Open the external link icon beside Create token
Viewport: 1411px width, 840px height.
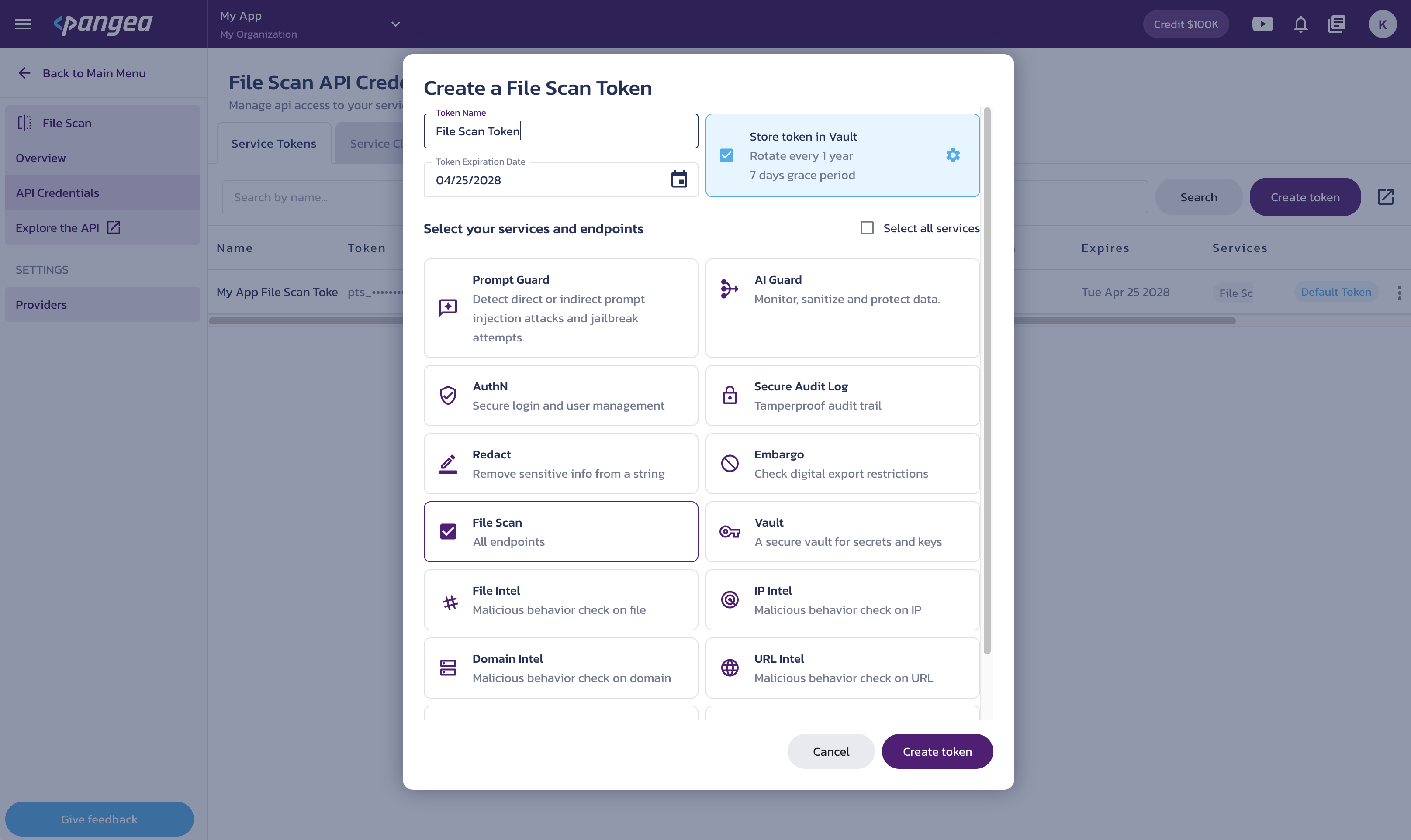[1385, 197]
